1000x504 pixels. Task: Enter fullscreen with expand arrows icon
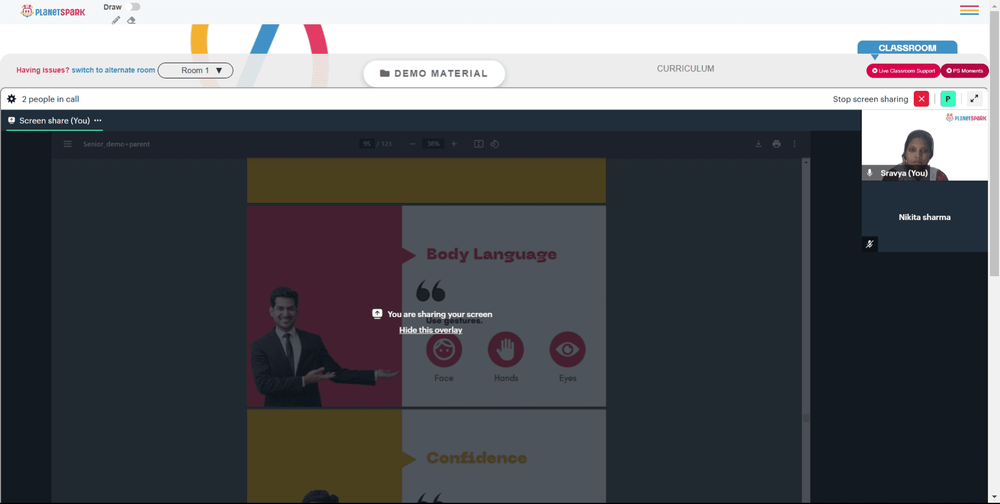pyautogui.click(x=974, y=99)
